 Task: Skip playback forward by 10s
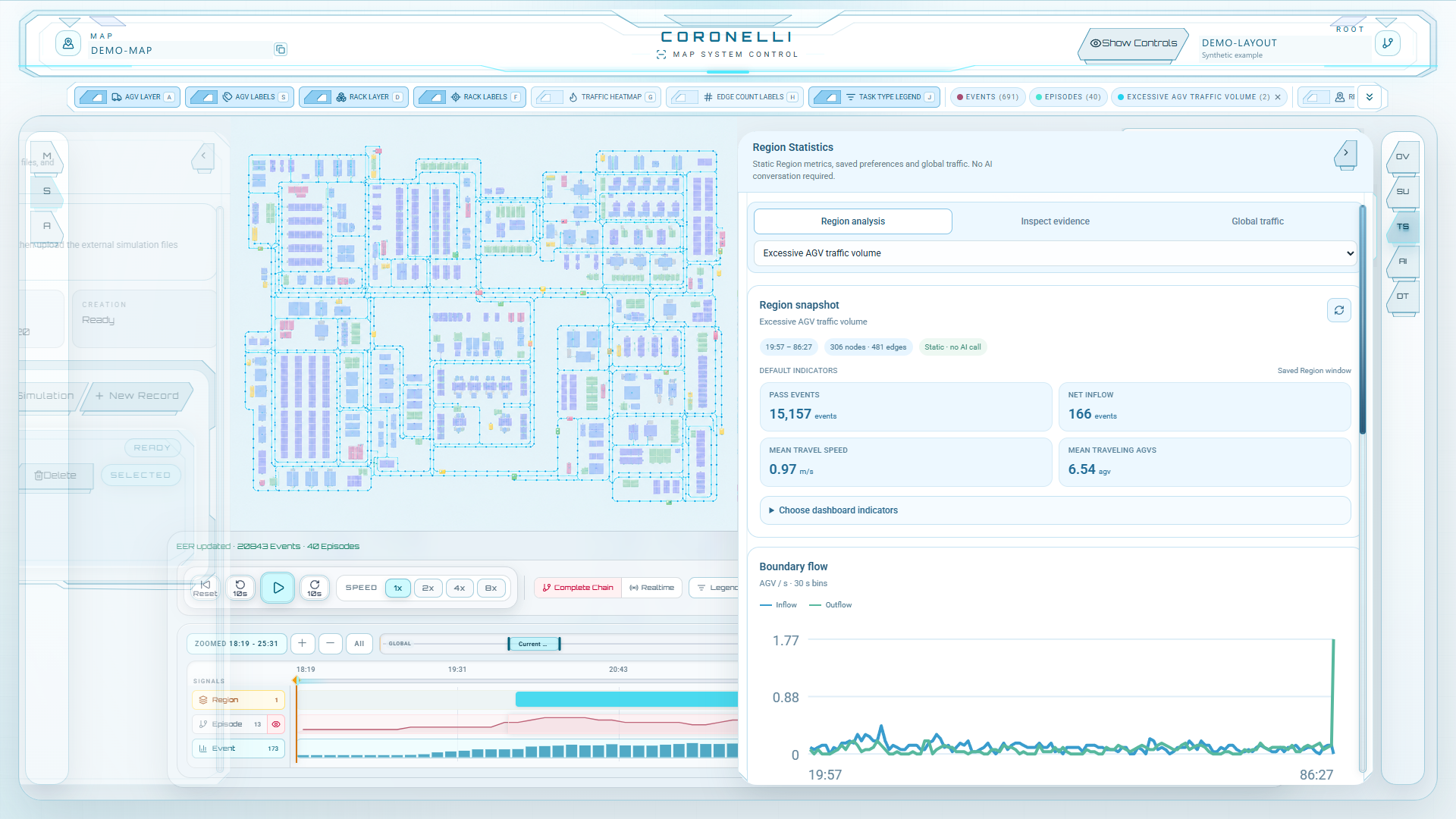click(315, 588)
